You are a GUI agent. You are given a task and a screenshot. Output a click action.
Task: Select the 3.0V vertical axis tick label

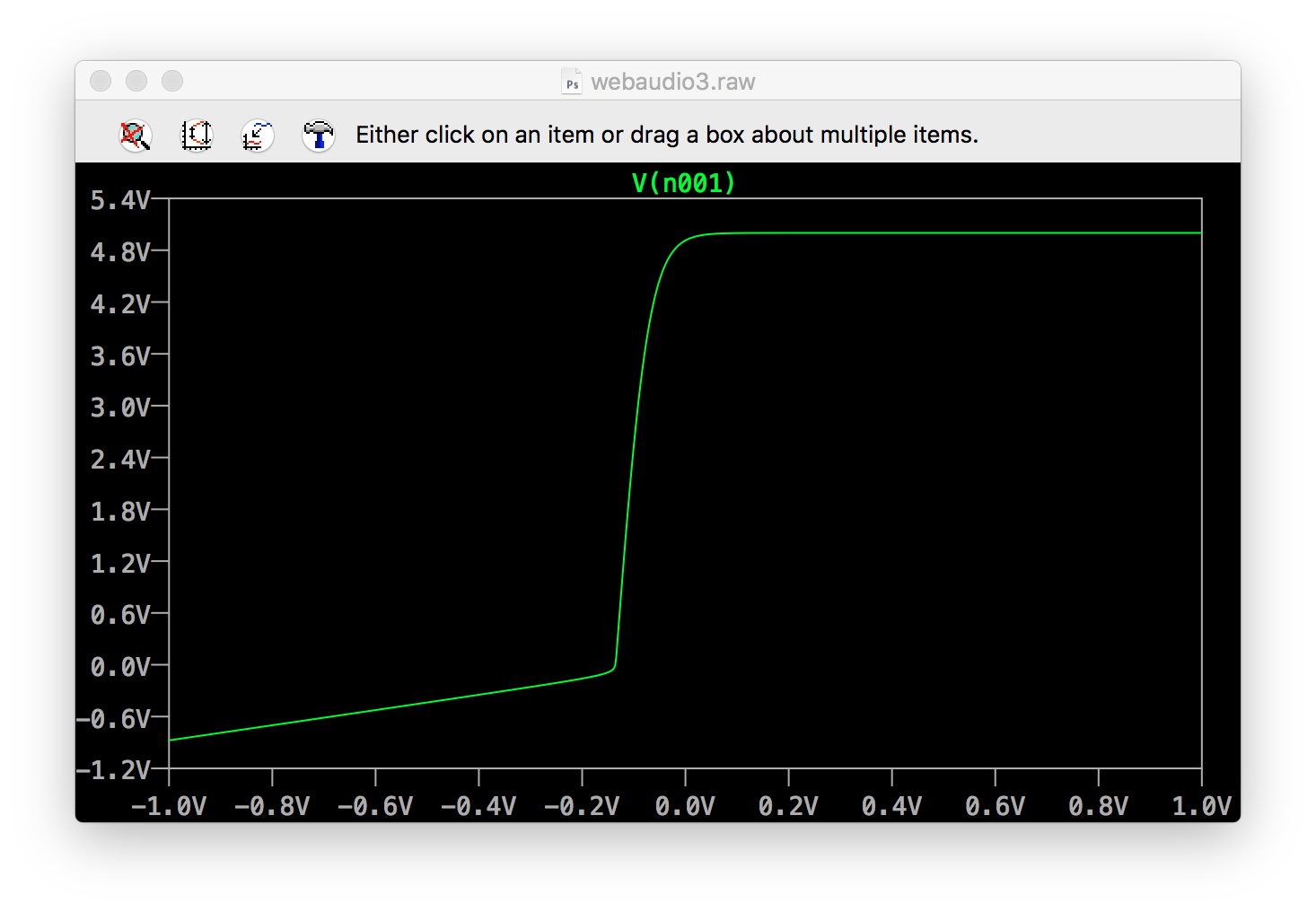coord(119,408)
